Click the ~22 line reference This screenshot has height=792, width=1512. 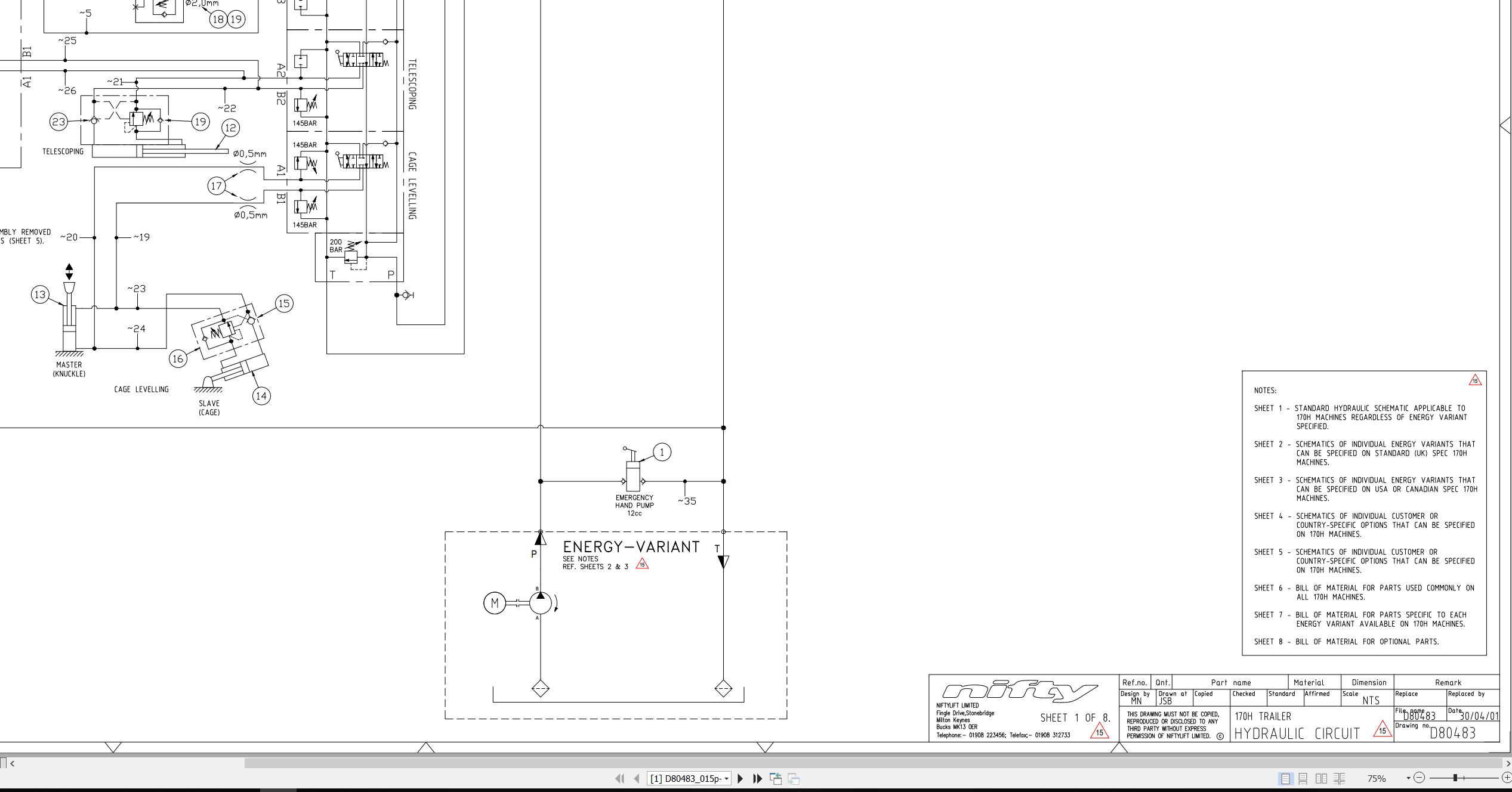point(227,109)
